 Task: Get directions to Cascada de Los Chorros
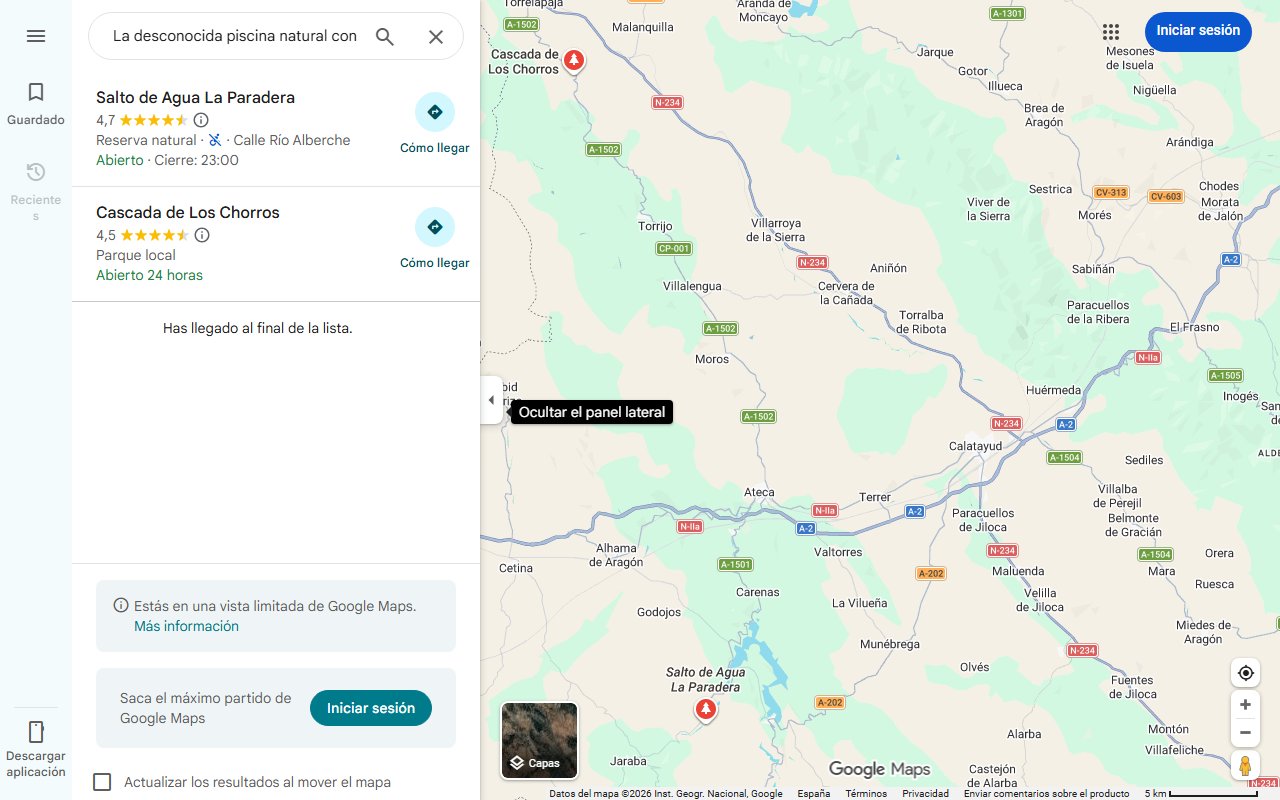click(435, 227)
